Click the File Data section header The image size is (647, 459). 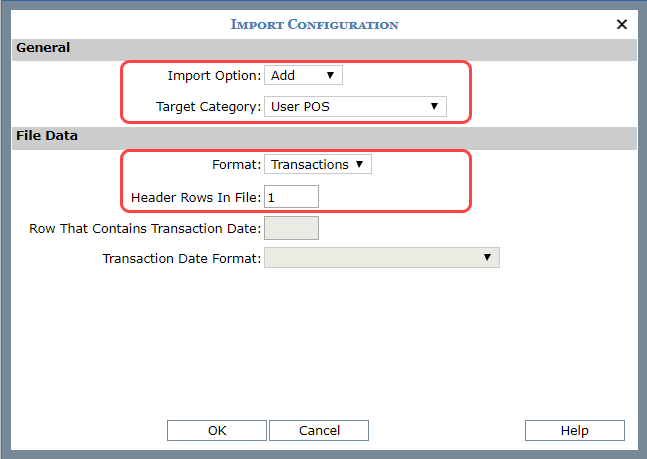click(47, 135)
